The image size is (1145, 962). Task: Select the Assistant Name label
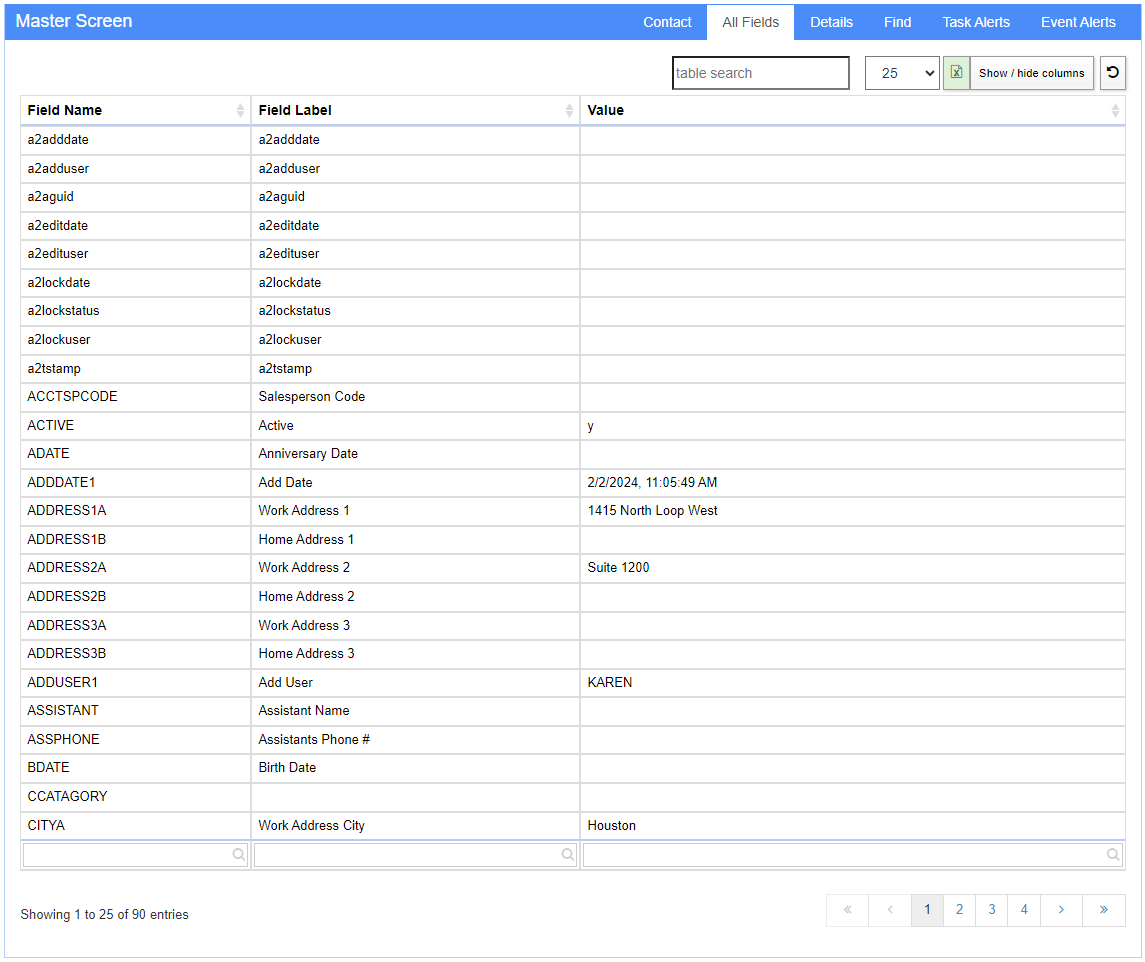[x=304, y=710]
